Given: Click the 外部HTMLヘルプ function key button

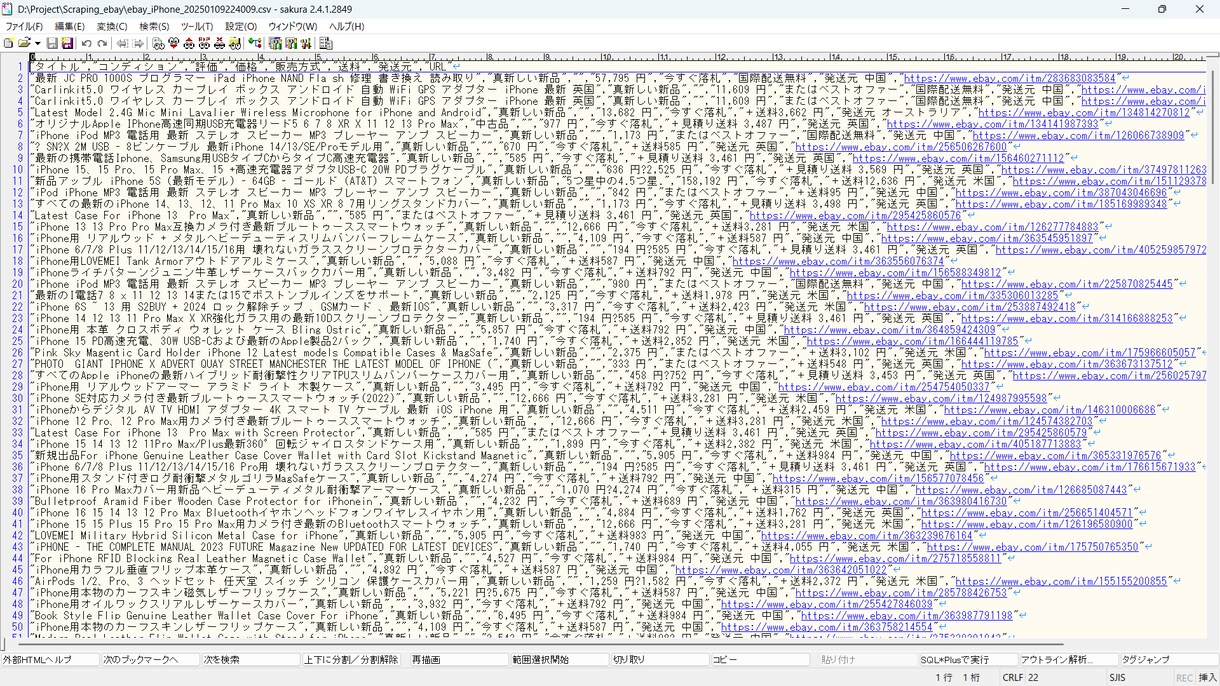Looking at the screenshot, I should pos(50,660).
